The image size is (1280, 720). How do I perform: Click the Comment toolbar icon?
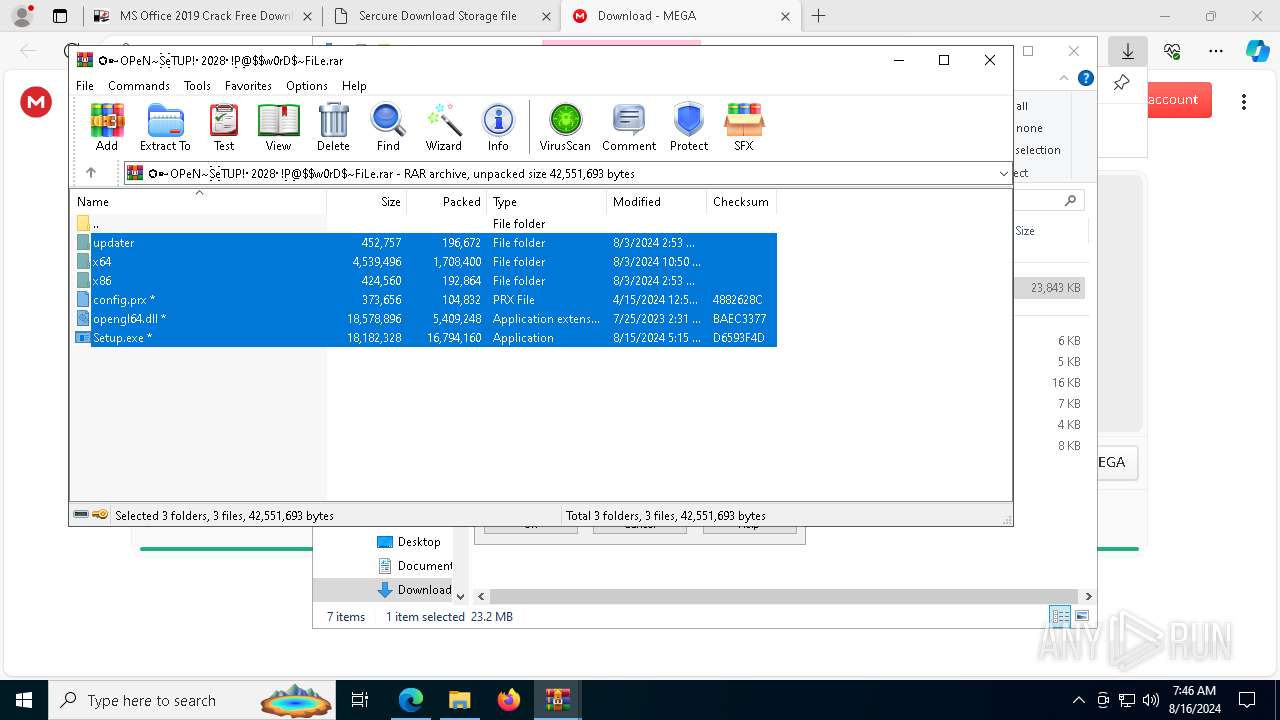click(x=629, y=127)
